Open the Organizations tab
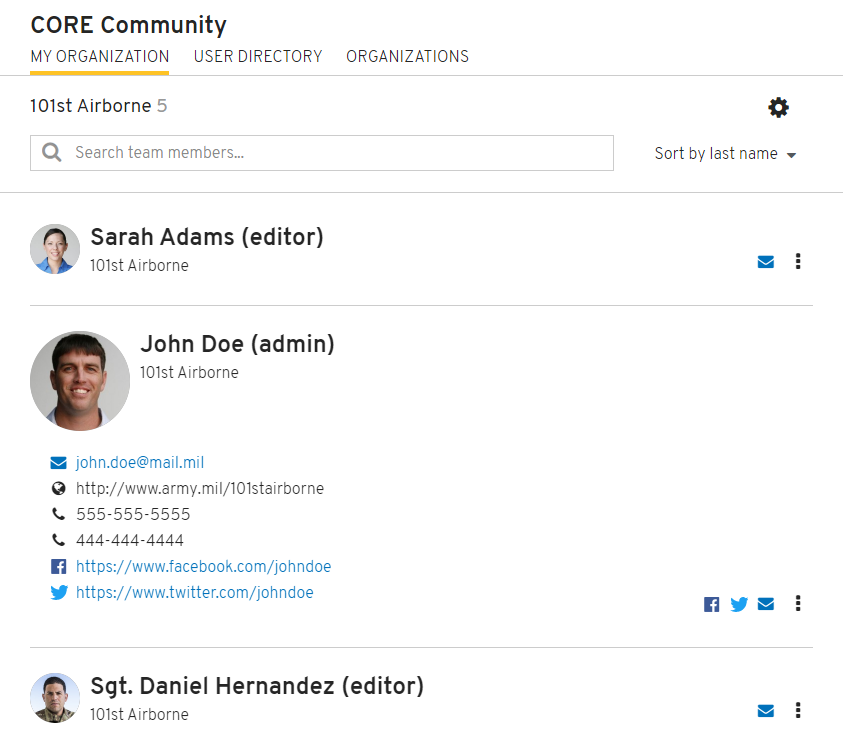Image resolution: width=843 pixels, height=754 pixels. (407, 56)
